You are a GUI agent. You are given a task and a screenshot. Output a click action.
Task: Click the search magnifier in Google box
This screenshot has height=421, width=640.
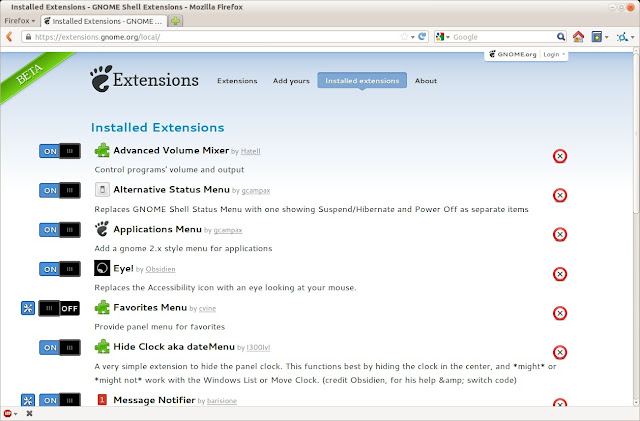point(561,37)
